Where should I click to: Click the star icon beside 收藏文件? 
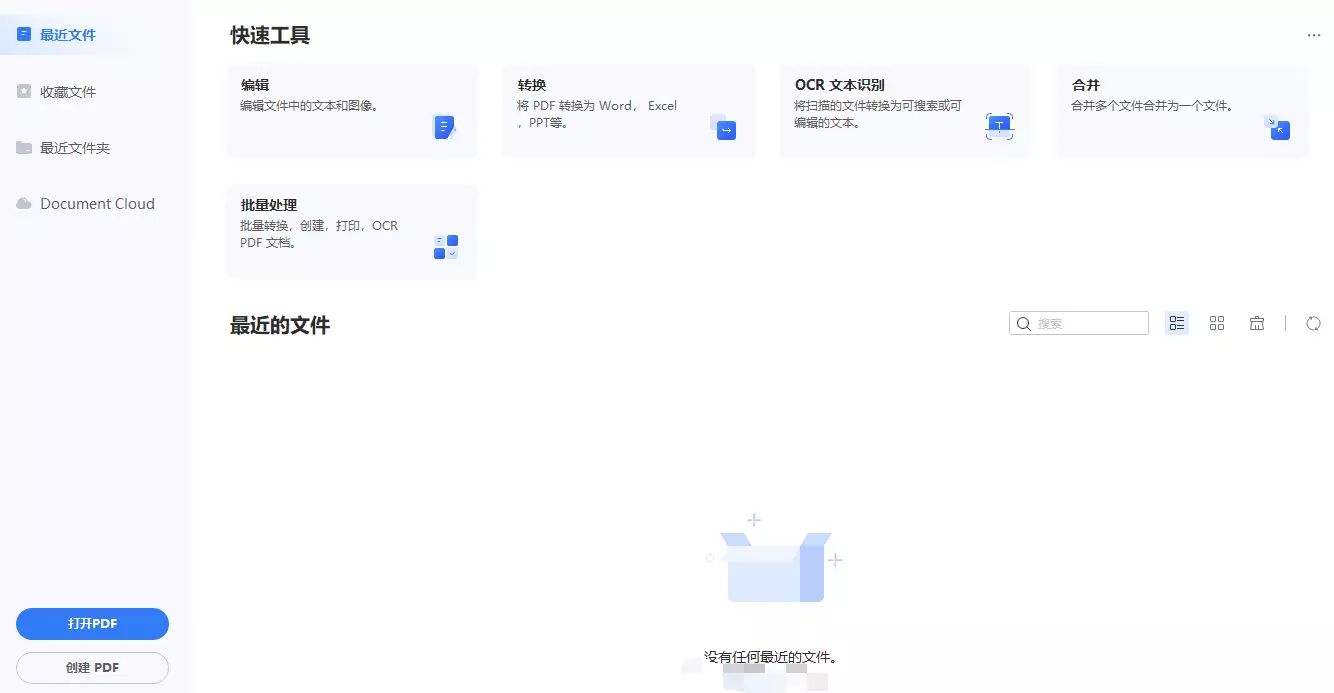(x=22, y=90)
